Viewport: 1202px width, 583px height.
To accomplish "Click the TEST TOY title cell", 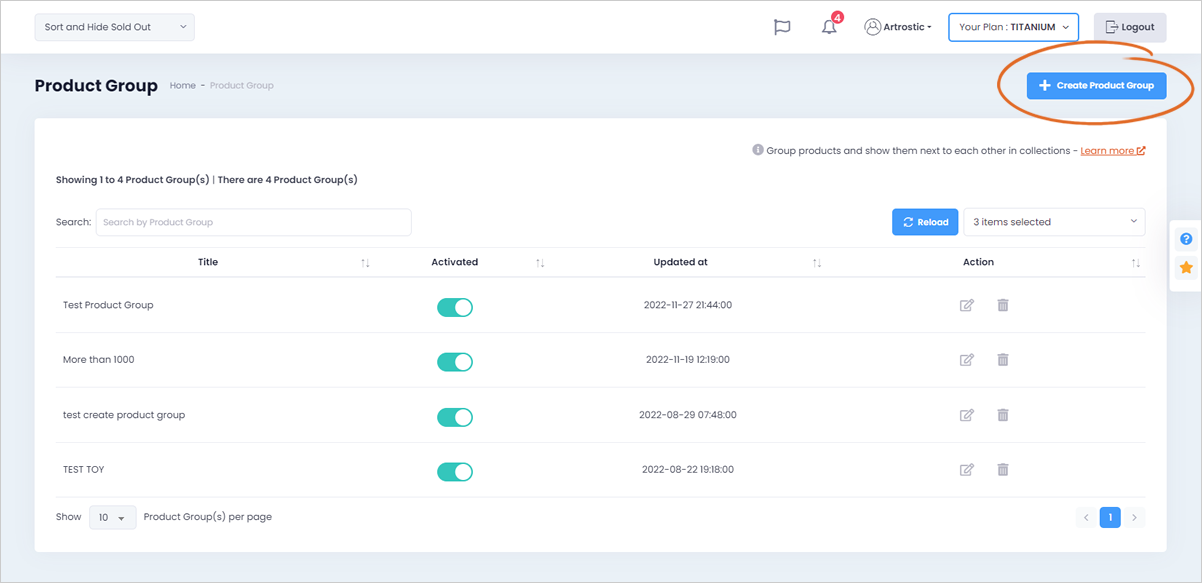I will (x=83, y=470).
